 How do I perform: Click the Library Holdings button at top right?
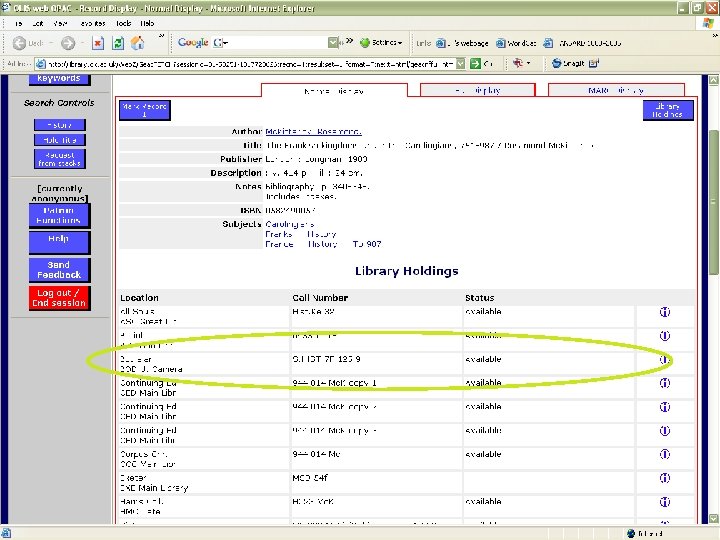tap(668, 110)
